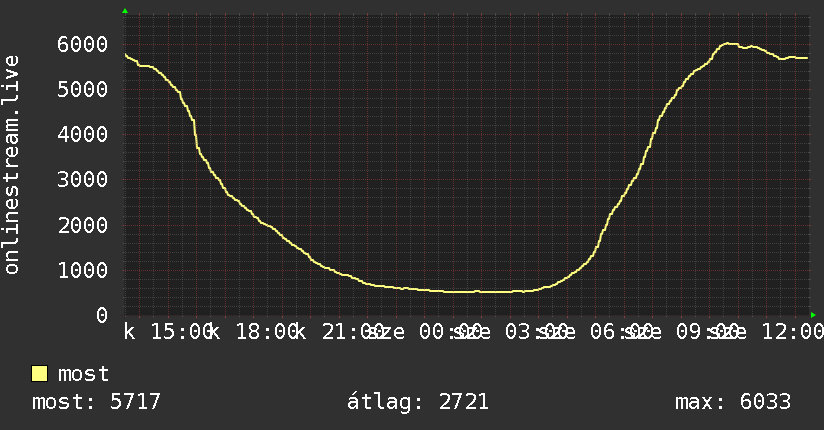Click the y-axis label '1000'
This screenshot has height=430, width=824.
[83, 271]
